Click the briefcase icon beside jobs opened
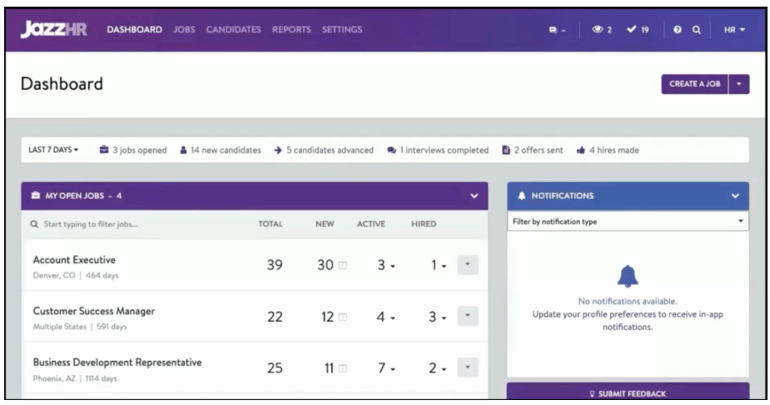Viewport: 770px width, 405px height. [x=104, y=150]
